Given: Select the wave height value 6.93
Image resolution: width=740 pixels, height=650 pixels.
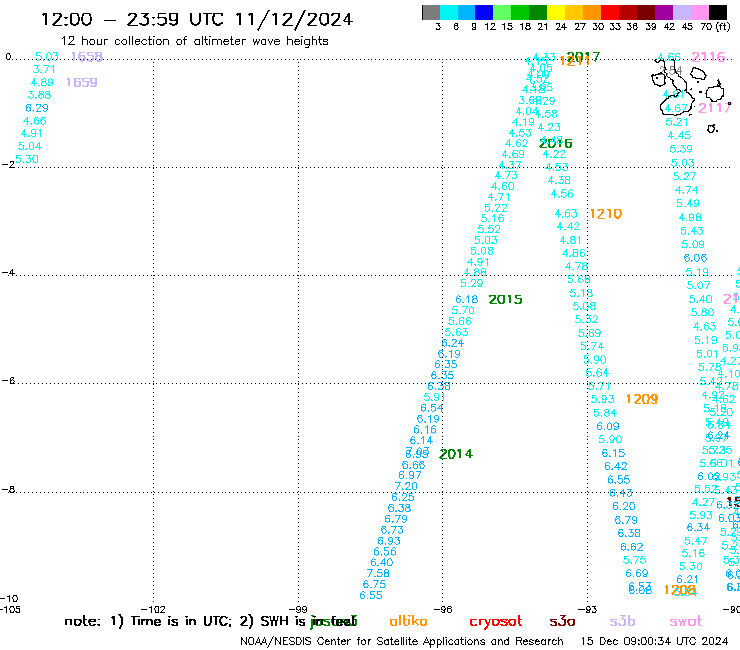Looking at the screenshot, I should click(x=389, y=540).
